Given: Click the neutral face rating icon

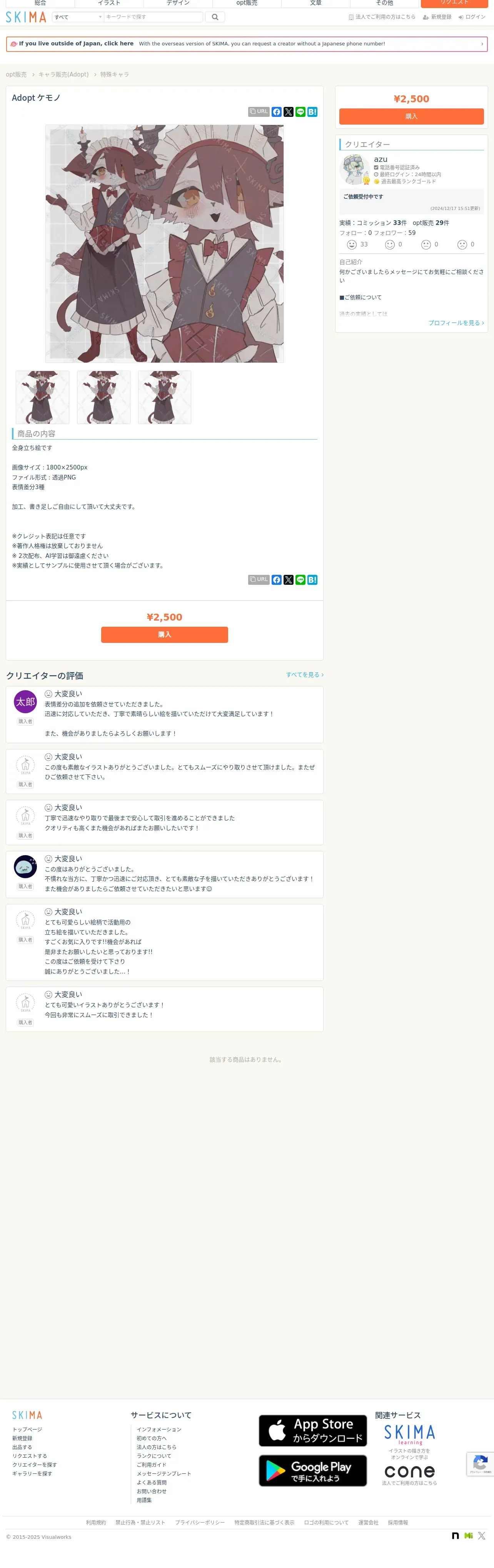Looking at the screenshot, I should pos(426,245).
